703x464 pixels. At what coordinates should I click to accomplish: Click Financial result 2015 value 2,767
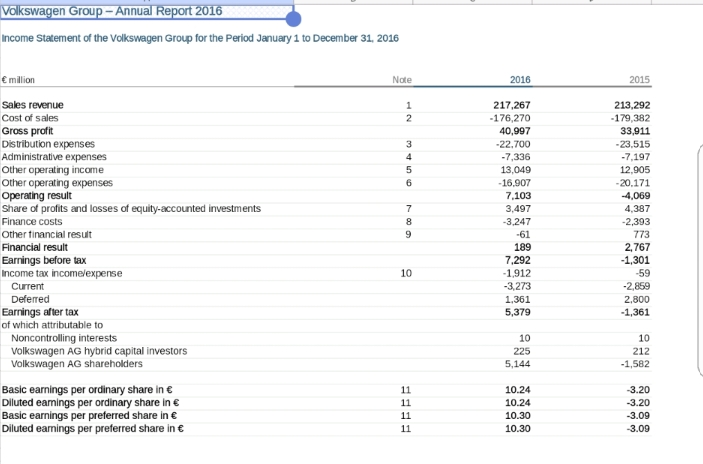[x=637, y=247]
